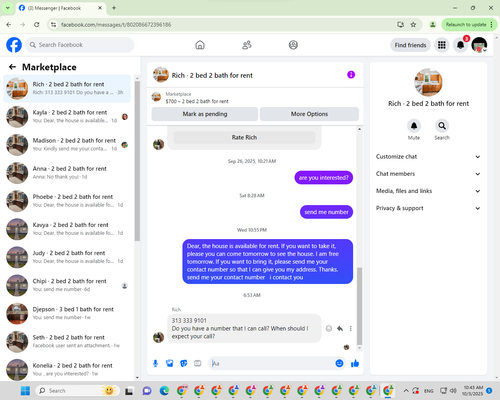Click the conversation scrollbar thumb
Image resolution: width=500 pixels, height=400 pixels.
(359, 306)
